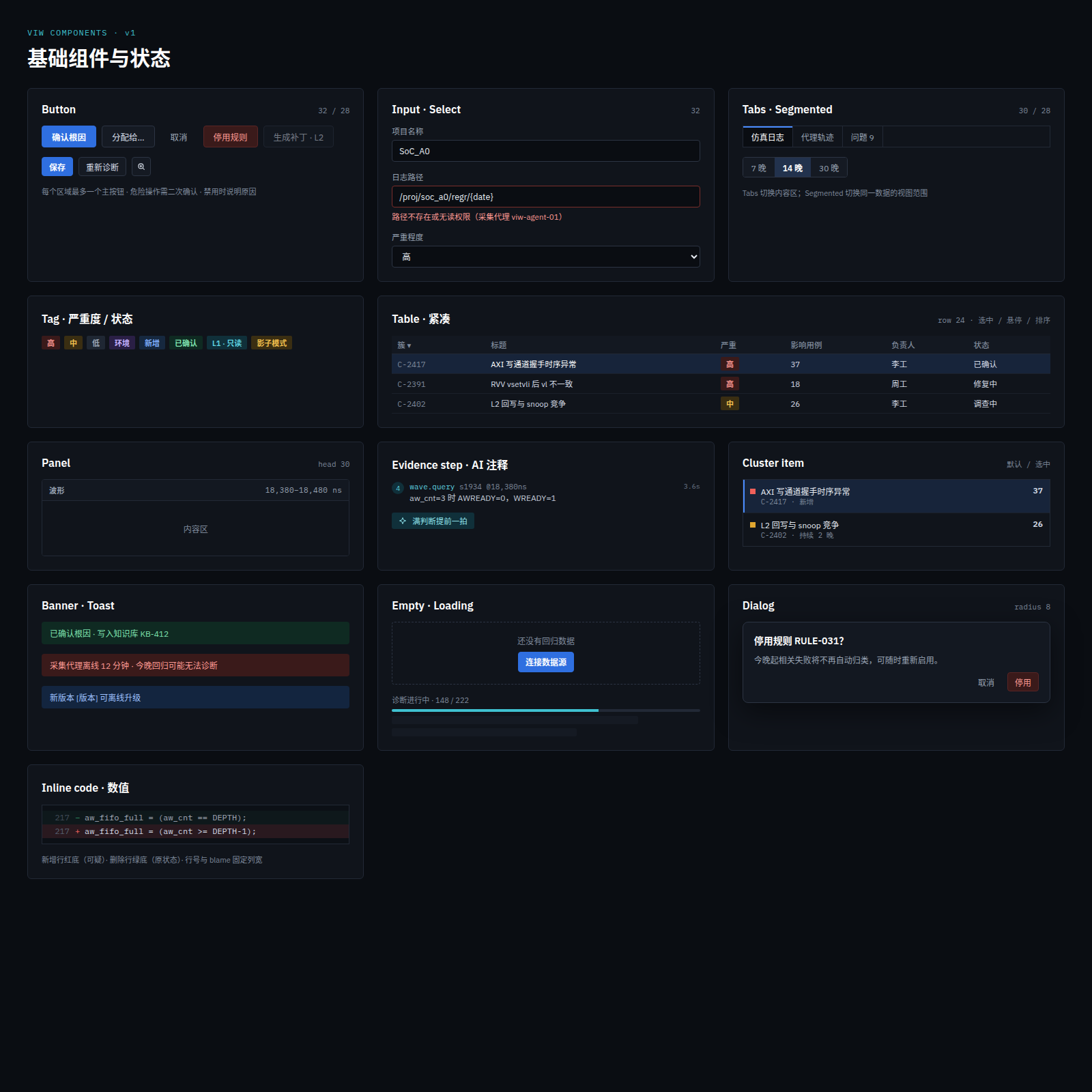This screenshot has width=1092, height=1092.
Task: Confirm 停用 in the RULE-031 dialog
Action: 1023,682
